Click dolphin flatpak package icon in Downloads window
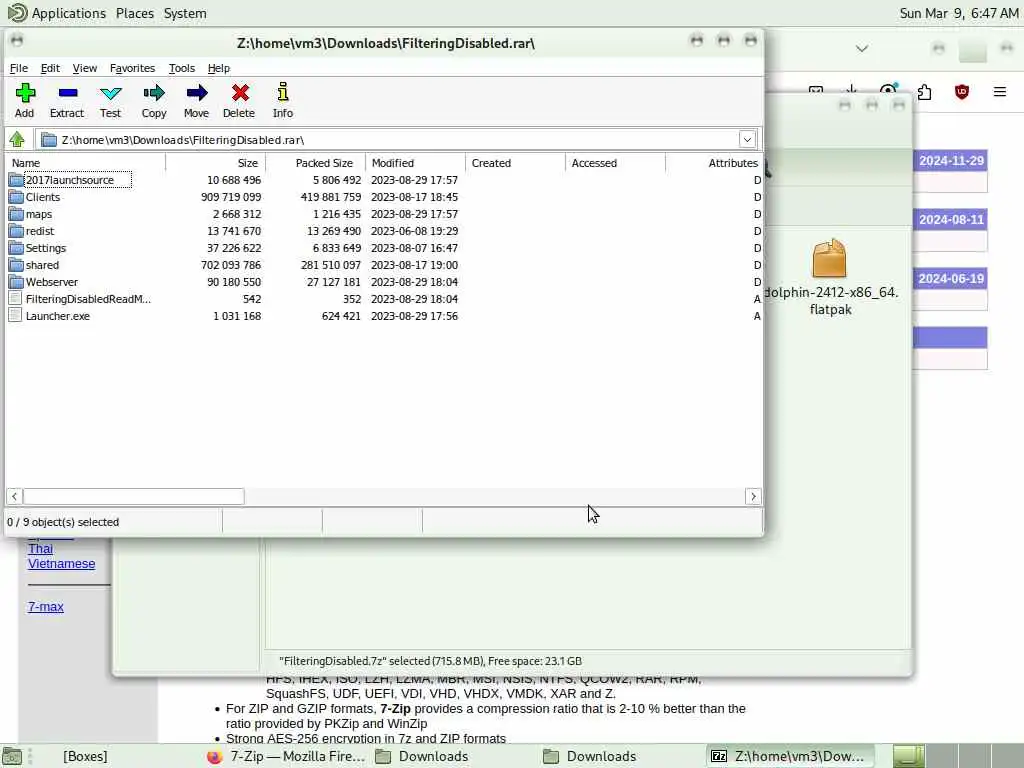The image size is (1024, 768). (x=829, y=258)
